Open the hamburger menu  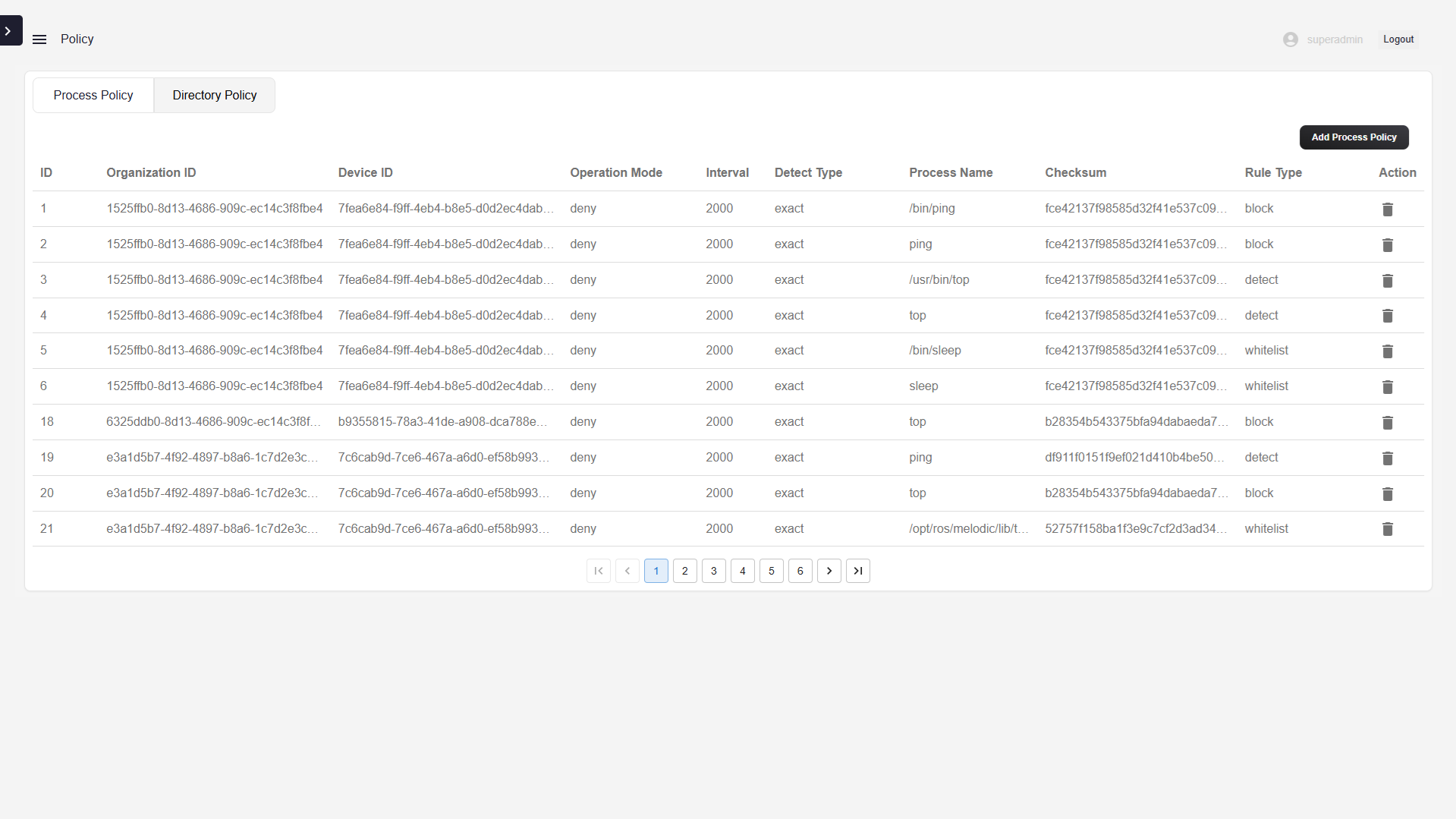[39, 39]
